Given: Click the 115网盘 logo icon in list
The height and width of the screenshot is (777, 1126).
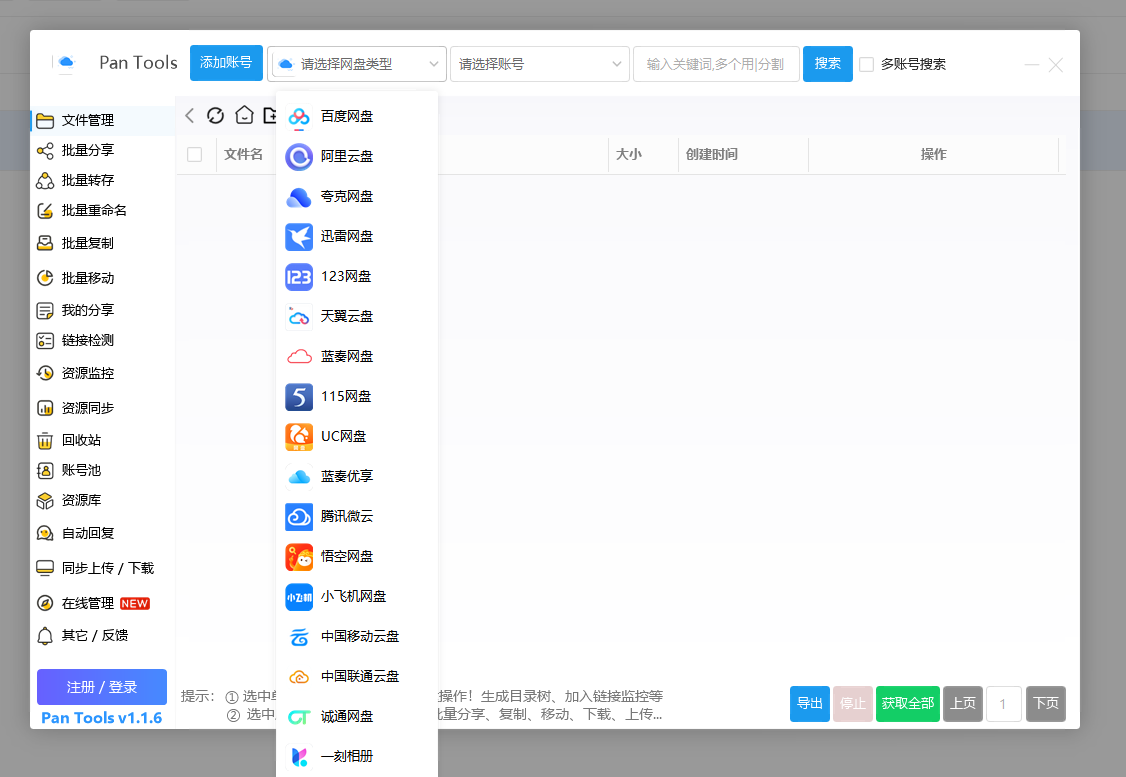Looking at the screenshot, I should 299,396.
